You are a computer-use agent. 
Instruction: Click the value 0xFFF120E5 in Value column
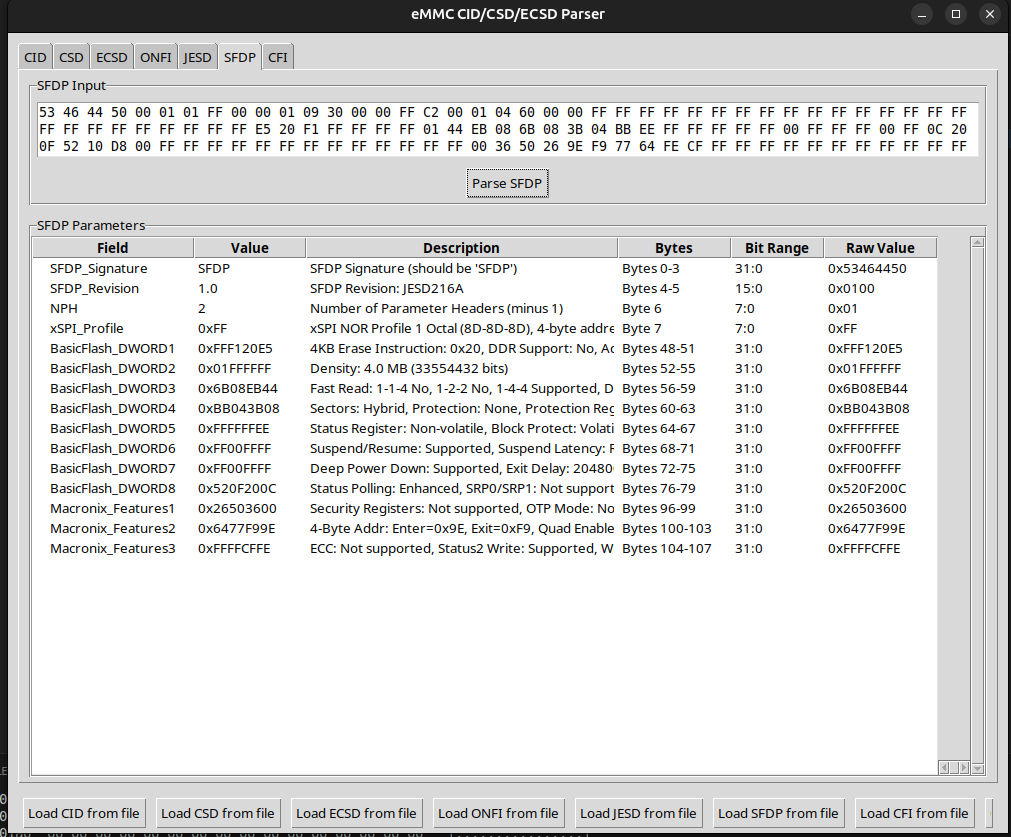(235, 348)
